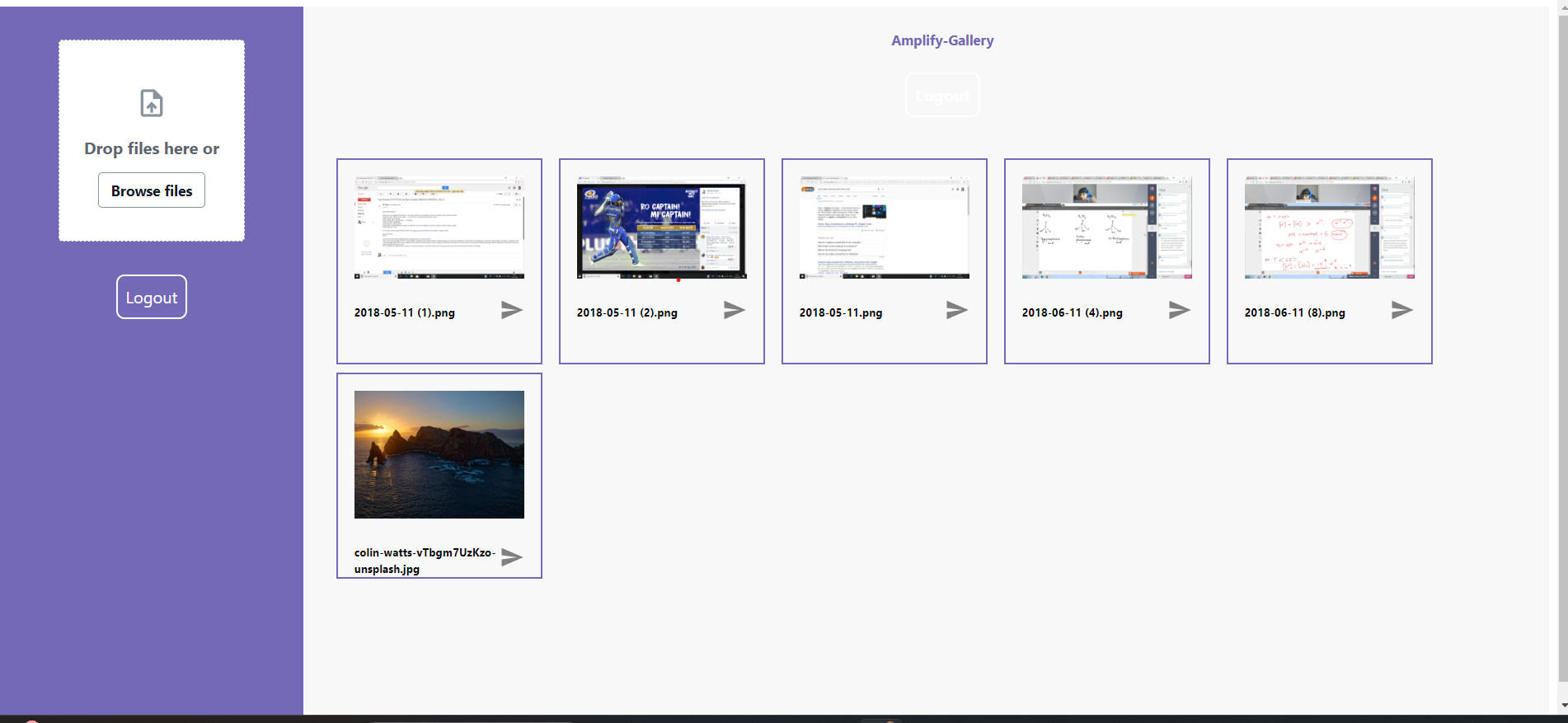Select file name 2018-06-11 (4).png

(1073, 312)
